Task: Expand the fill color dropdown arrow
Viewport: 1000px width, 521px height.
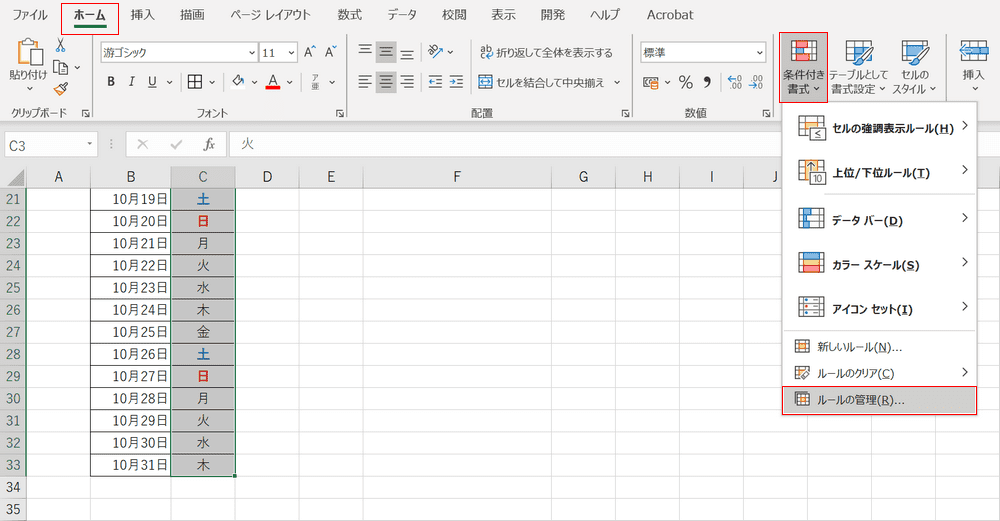Action: coord(254,82)
